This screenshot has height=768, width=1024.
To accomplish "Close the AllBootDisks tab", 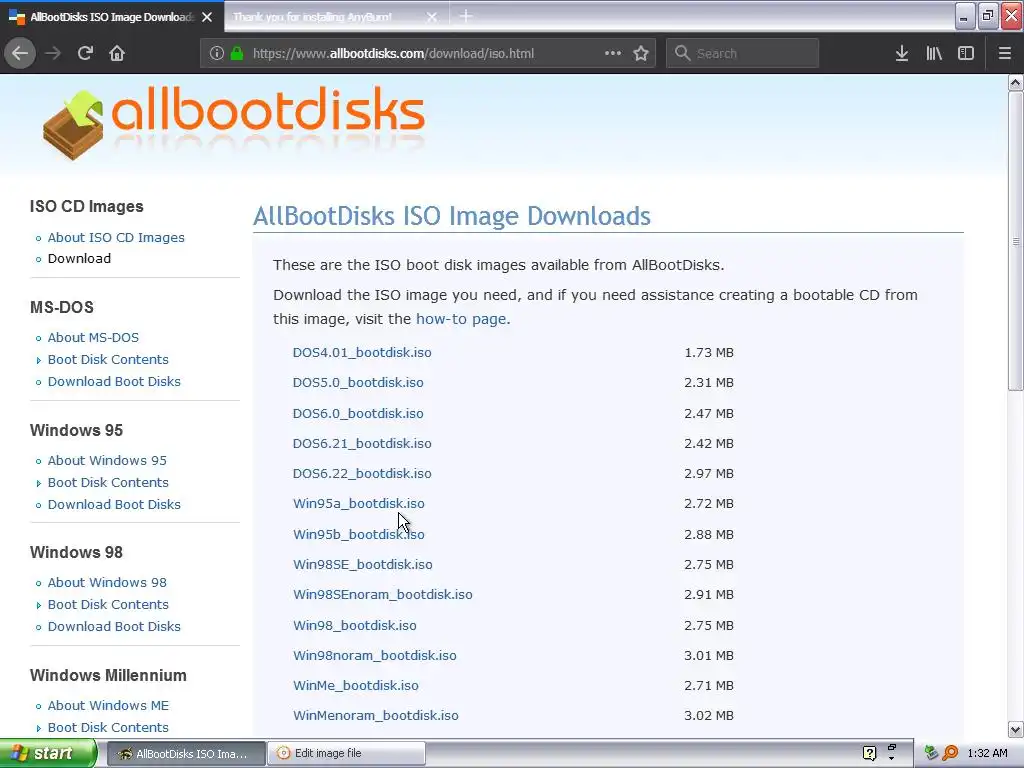I will [x=207, y=17].
